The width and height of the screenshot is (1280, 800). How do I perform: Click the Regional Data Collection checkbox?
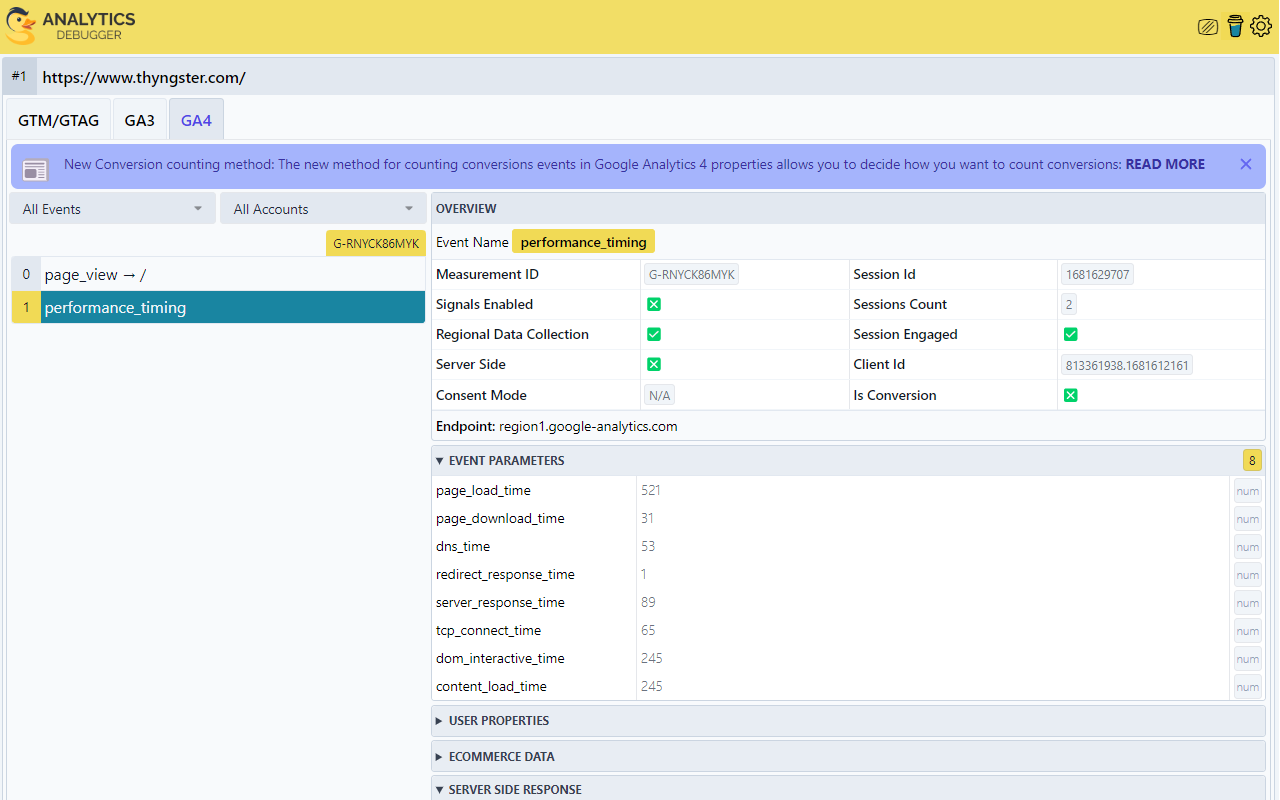pyautogui.click(x=654, y=334)
